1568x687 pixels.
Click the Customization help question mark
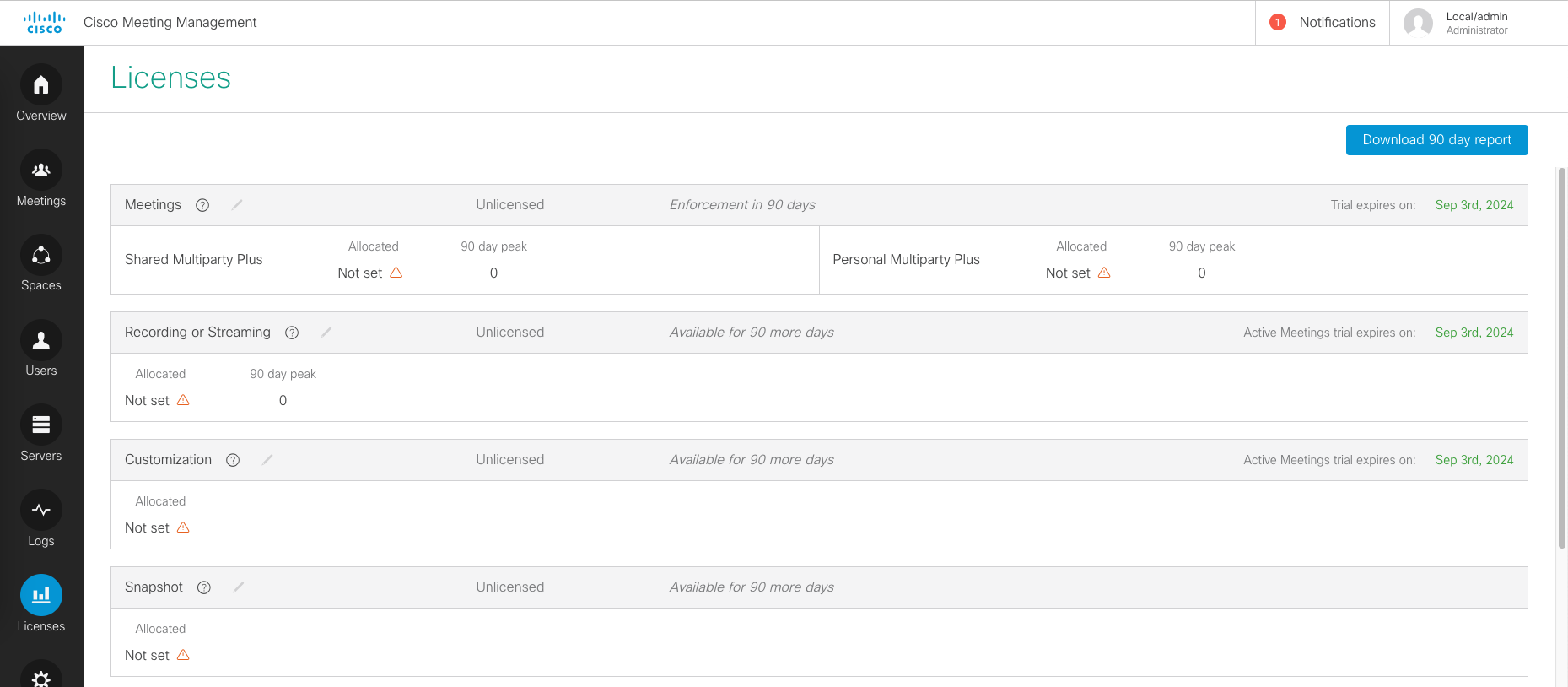point(233,460)
